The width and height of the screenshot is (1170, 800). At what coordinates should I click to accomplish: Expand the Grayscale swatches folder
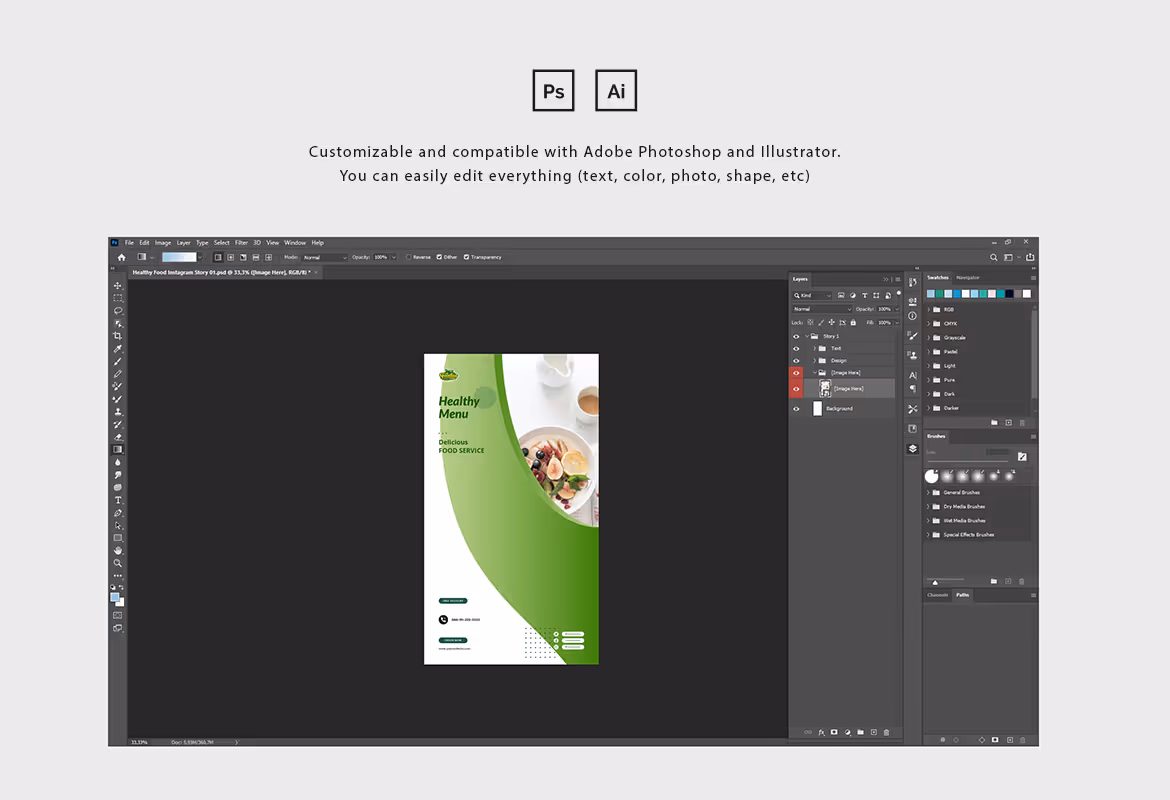point(928,337)
